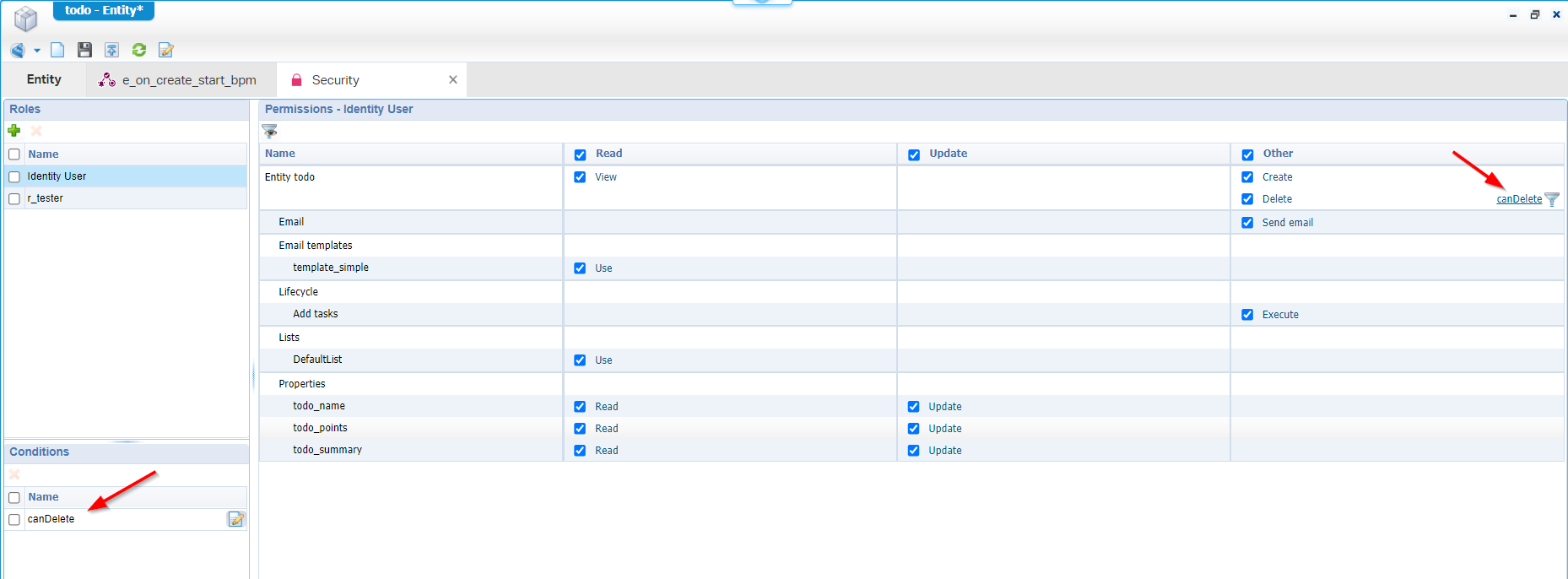
Task: Click the eye filter icon under Permissions
Action: pyautogui.click(x=270, y=131)
